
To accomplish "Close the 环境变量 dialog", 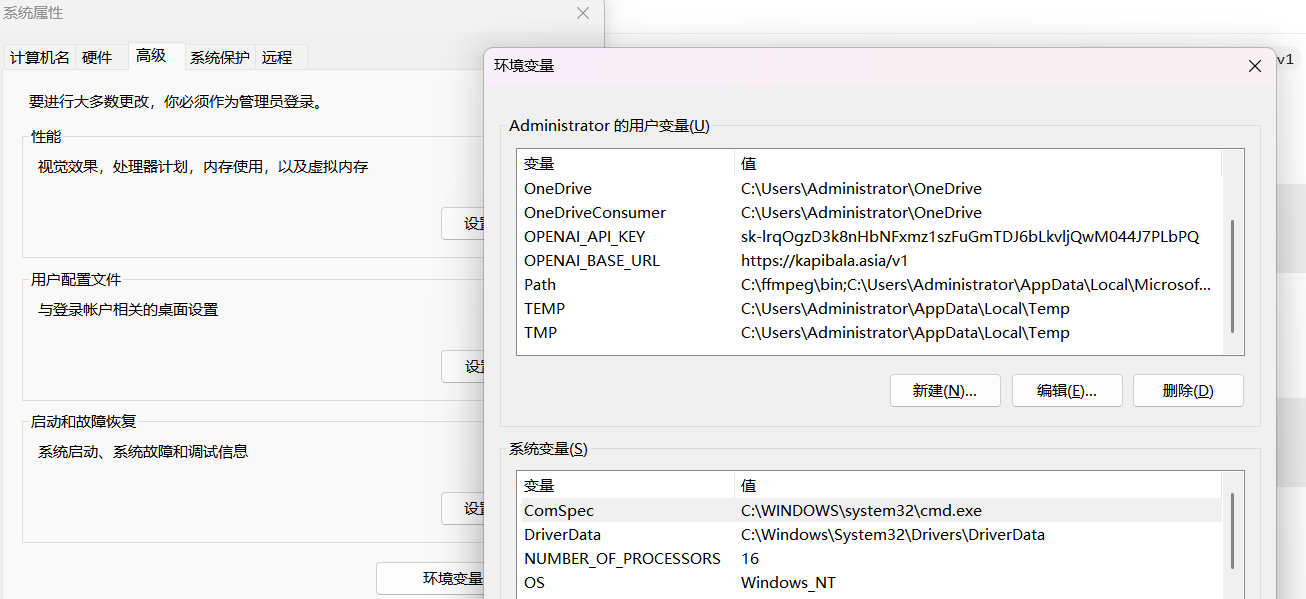I will (1255, 66).
